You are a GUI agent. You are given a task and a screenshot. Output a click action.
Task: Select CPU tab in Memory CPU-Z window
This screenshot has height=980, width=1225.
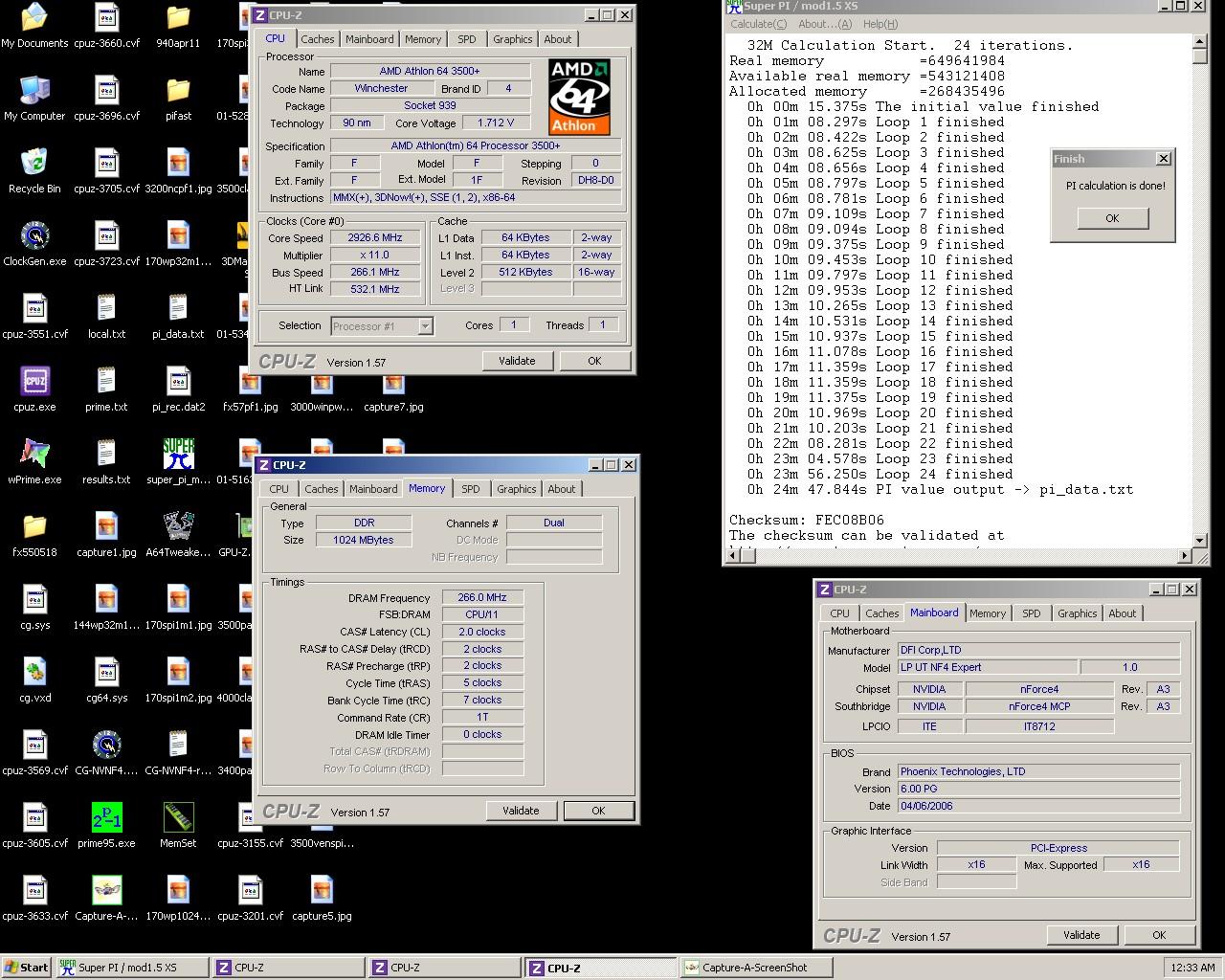coord(279,489)
